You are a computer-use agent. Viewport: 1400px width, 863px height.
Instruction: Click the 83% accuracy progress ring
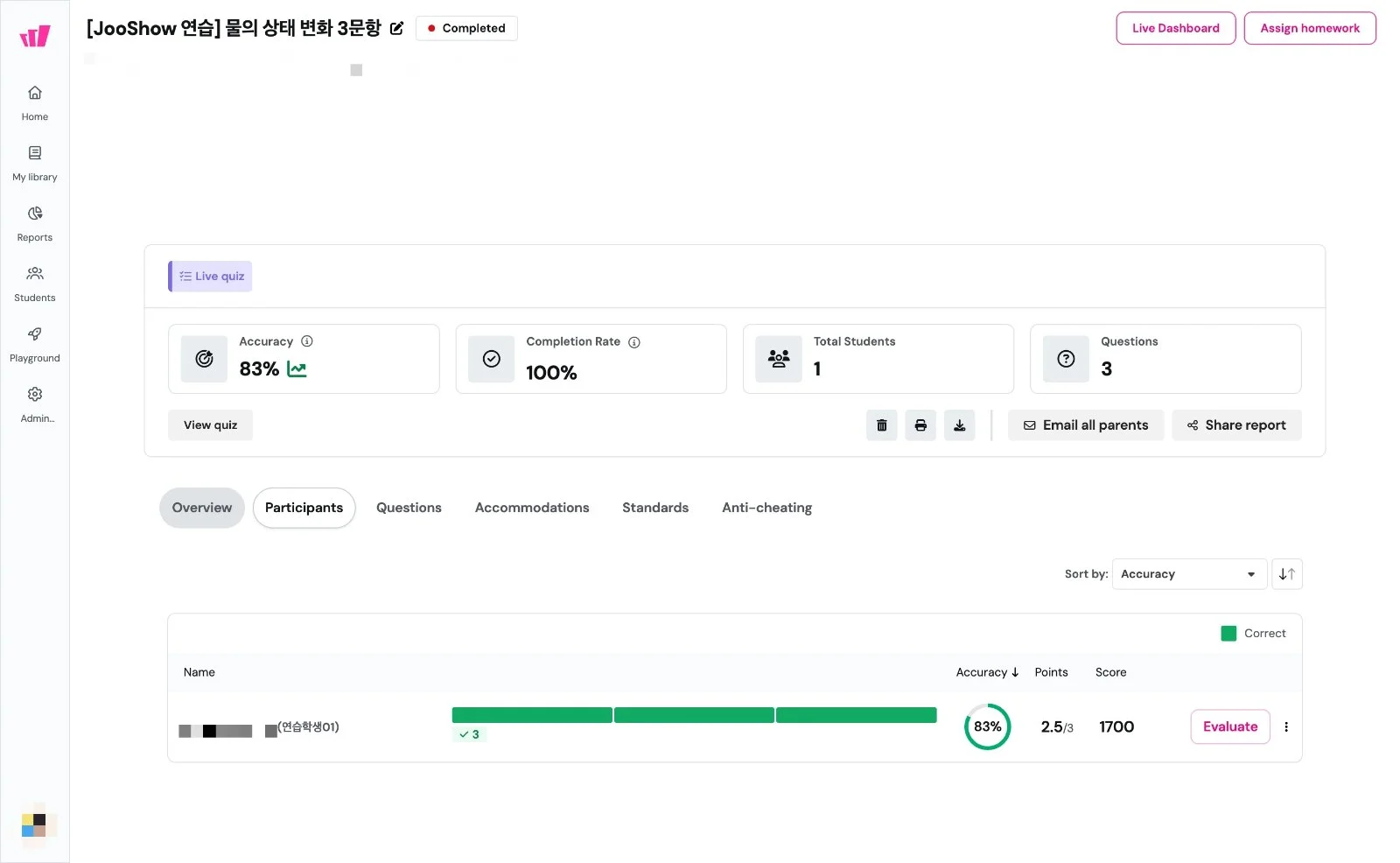coord(987,726)
